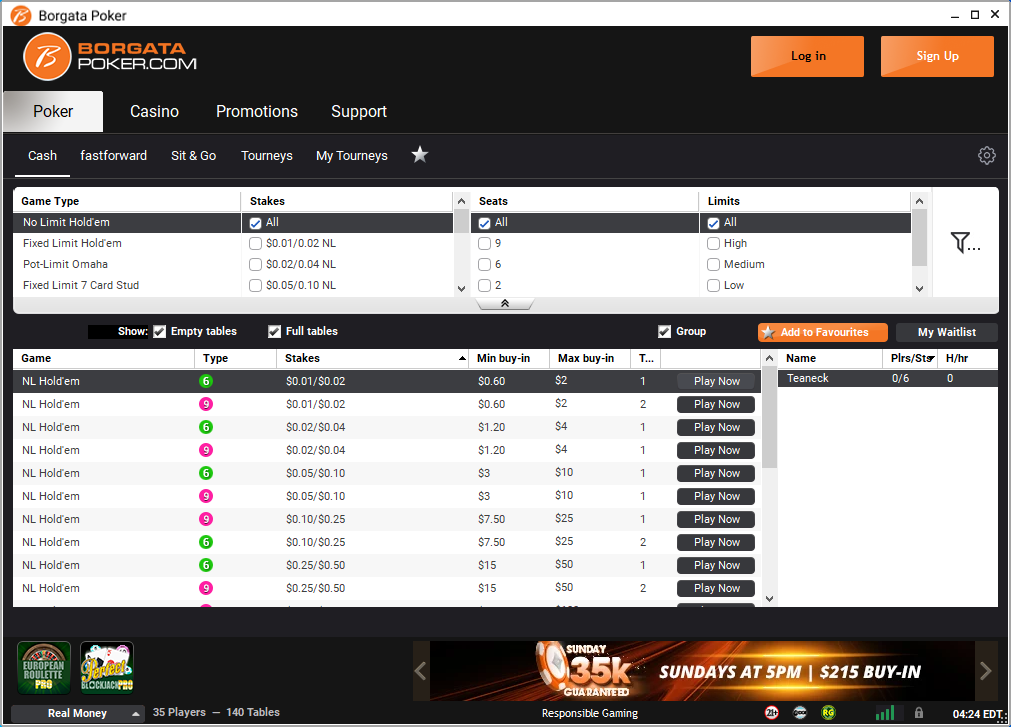Screen dimensions: 1011x727
Task: Show previous promotional banner
Action: tap(420, 671)
